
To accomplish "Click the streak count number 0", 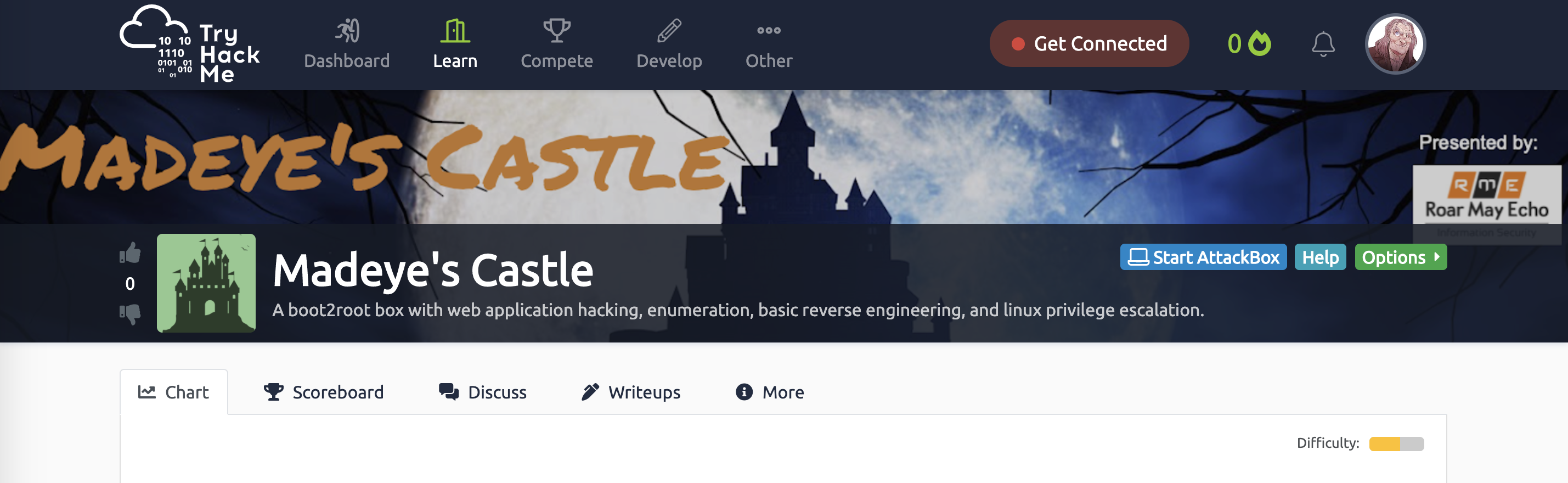I will click(x=1234, y=44).
